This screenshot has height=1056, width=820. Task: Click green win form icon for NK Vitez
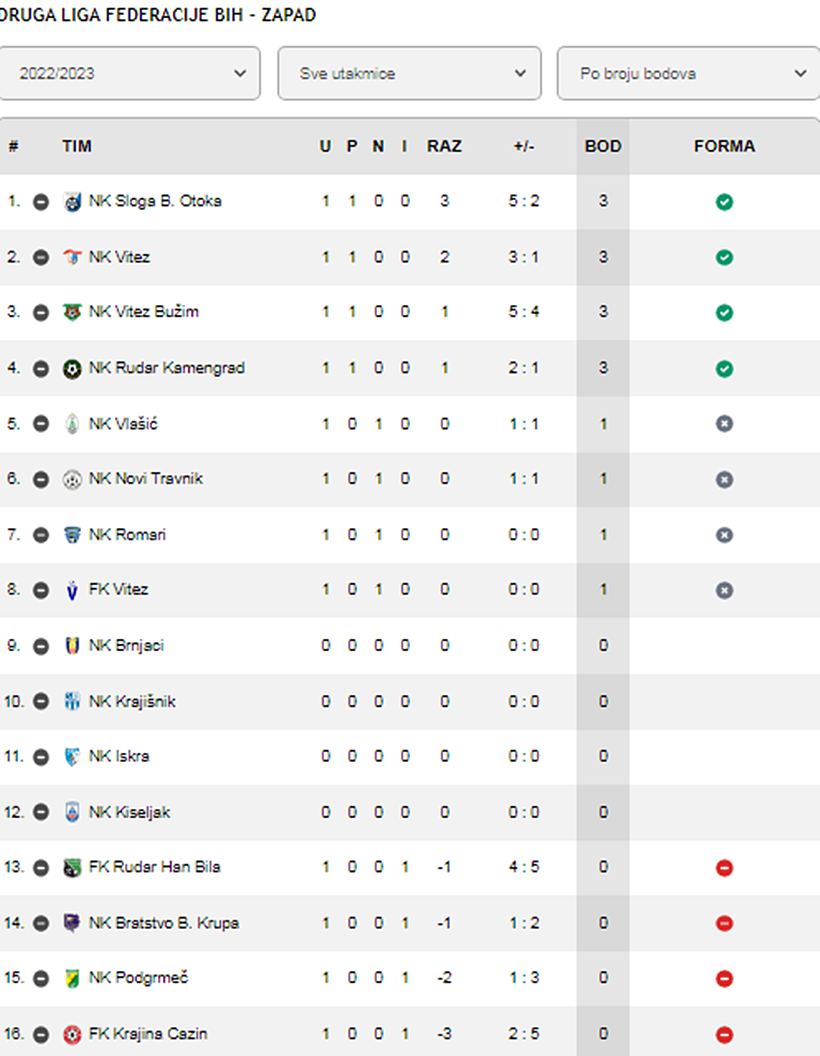pyautogui.click(x=724, y=257)
